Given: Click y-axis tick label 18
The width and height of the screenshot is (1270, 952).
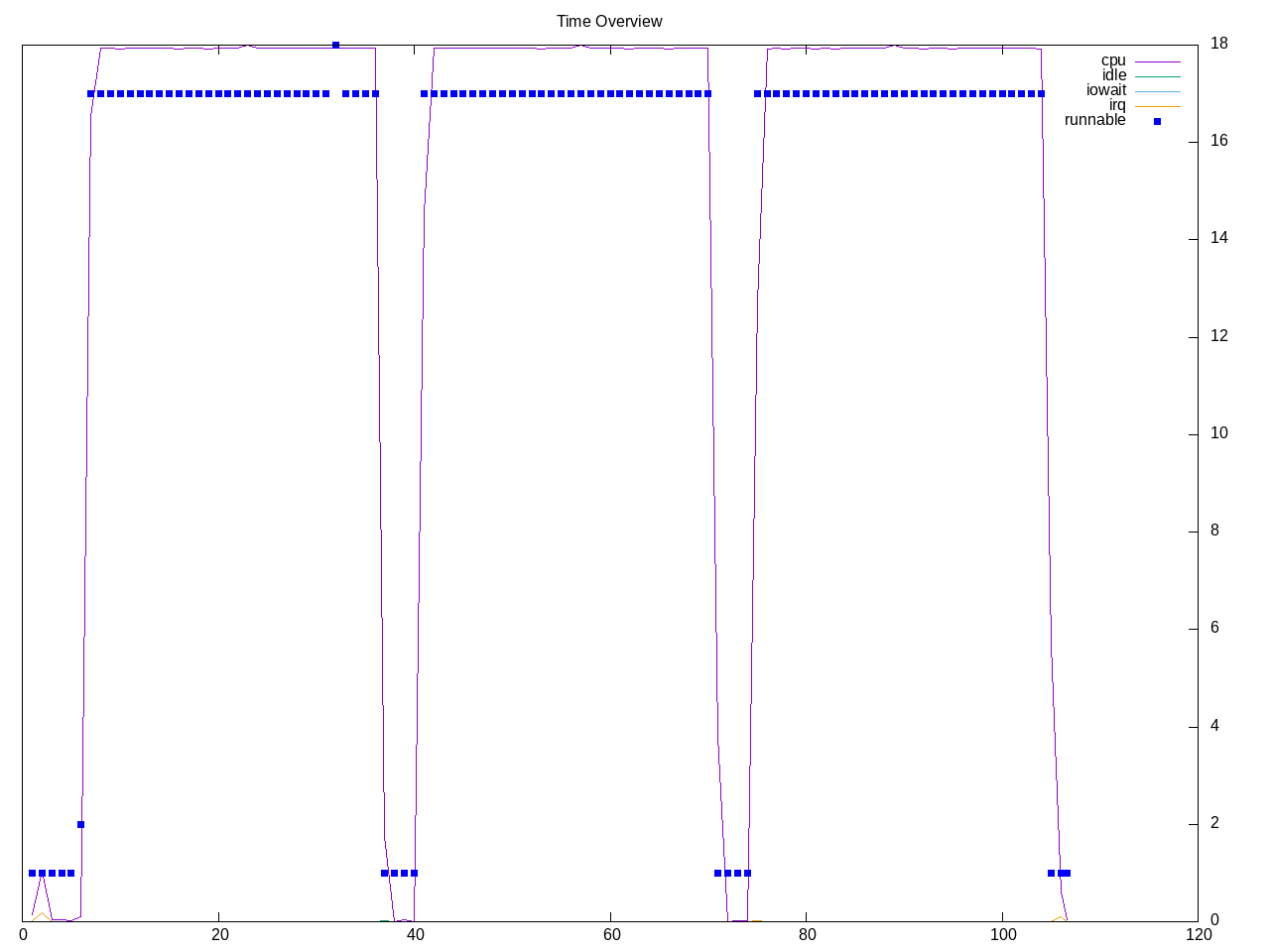Looking at the screenshot, I should (1219, 44).
